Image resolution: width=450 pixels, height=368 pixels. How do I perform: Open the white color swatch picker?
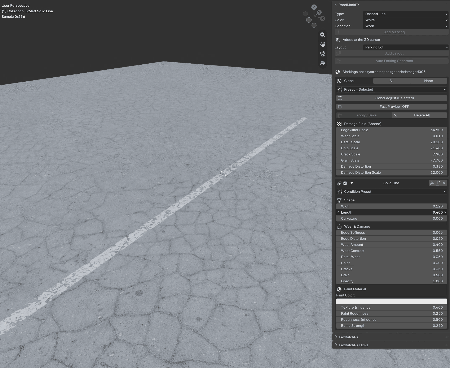[391, 301]
